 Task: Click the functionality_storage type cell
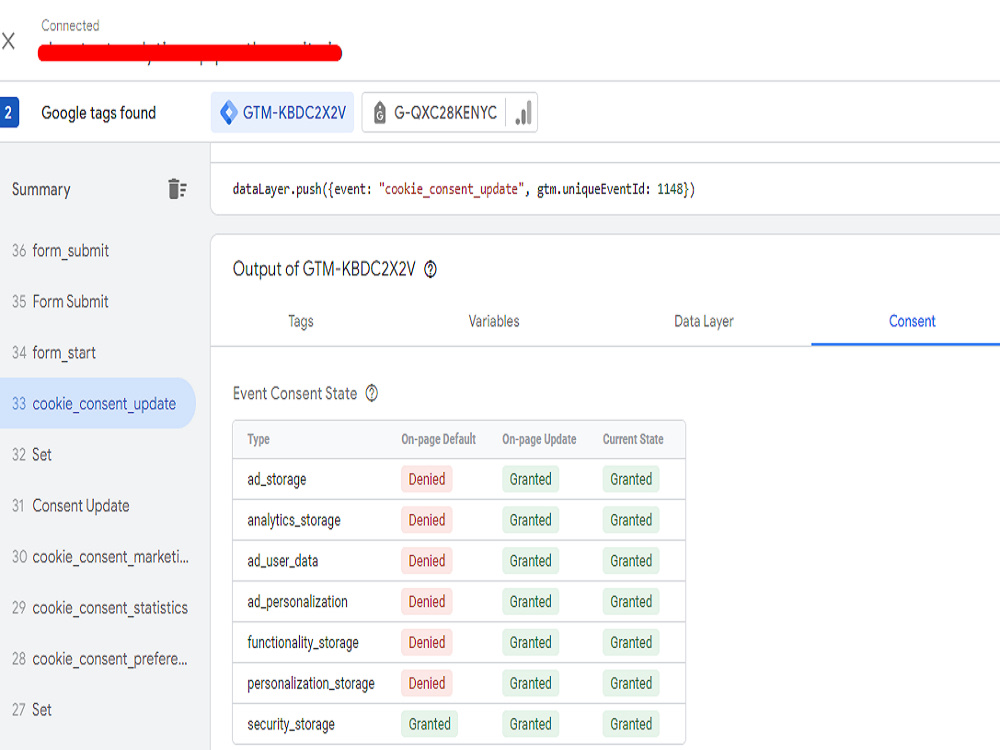(x=303, y=643)
